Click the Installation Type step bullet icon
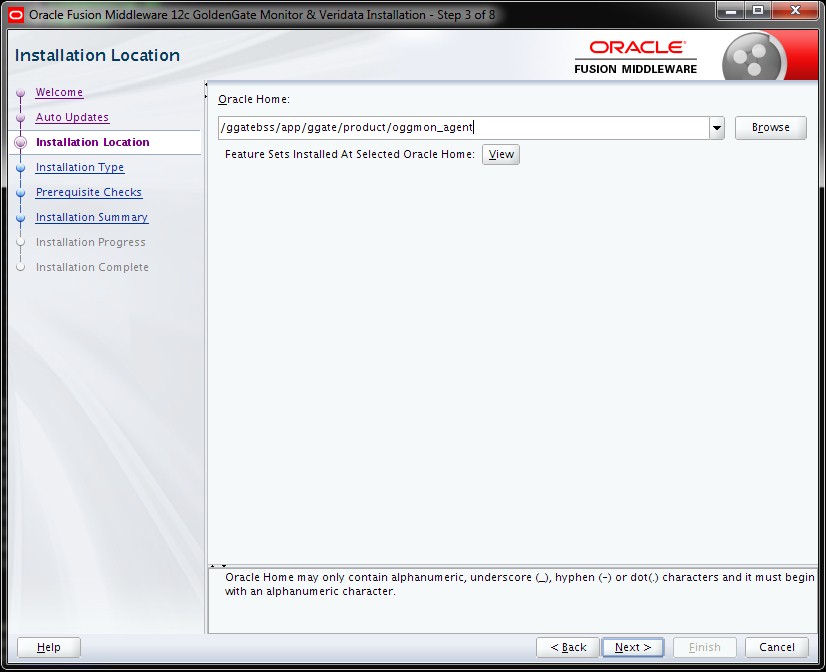826x672 pixels. (x=21, y=168)
